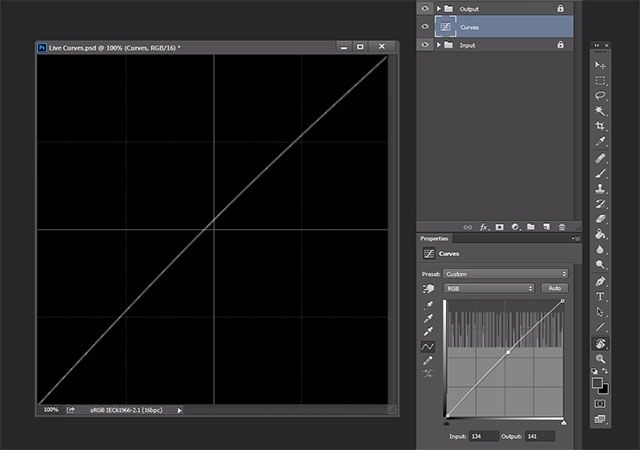Viewport: 640px width, 450px height.
Task: Select the Eraser tool
Action: pyautogui.click(x=600, y=218)
